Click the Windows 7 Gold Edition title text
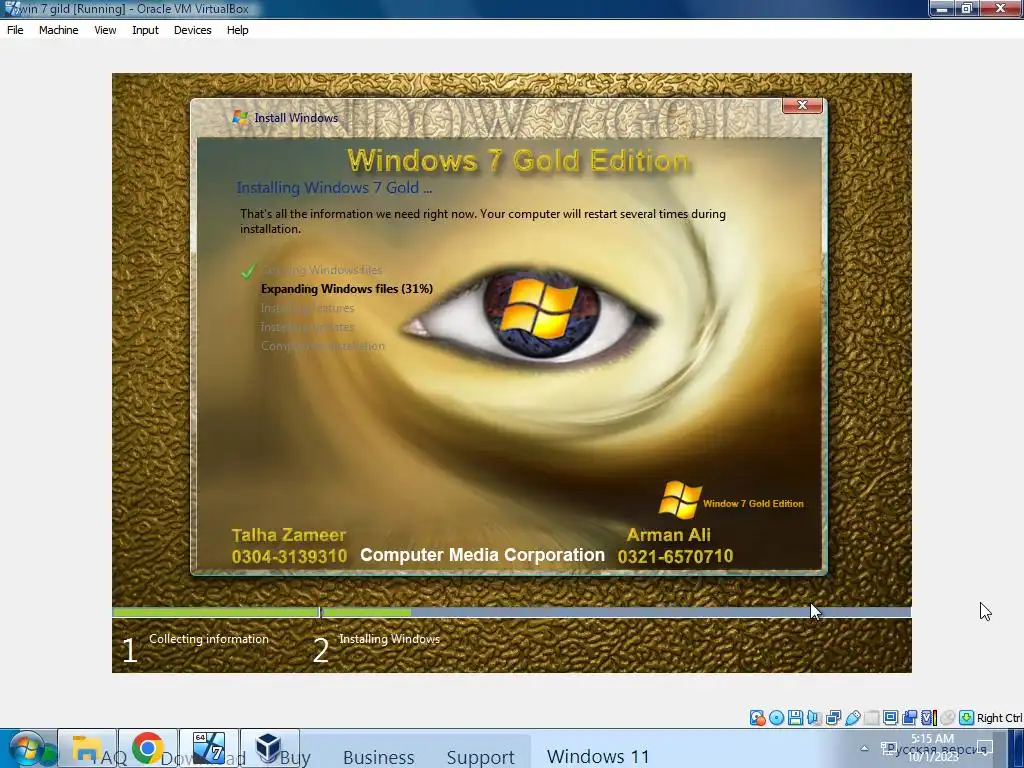 [x=518, y=161]
